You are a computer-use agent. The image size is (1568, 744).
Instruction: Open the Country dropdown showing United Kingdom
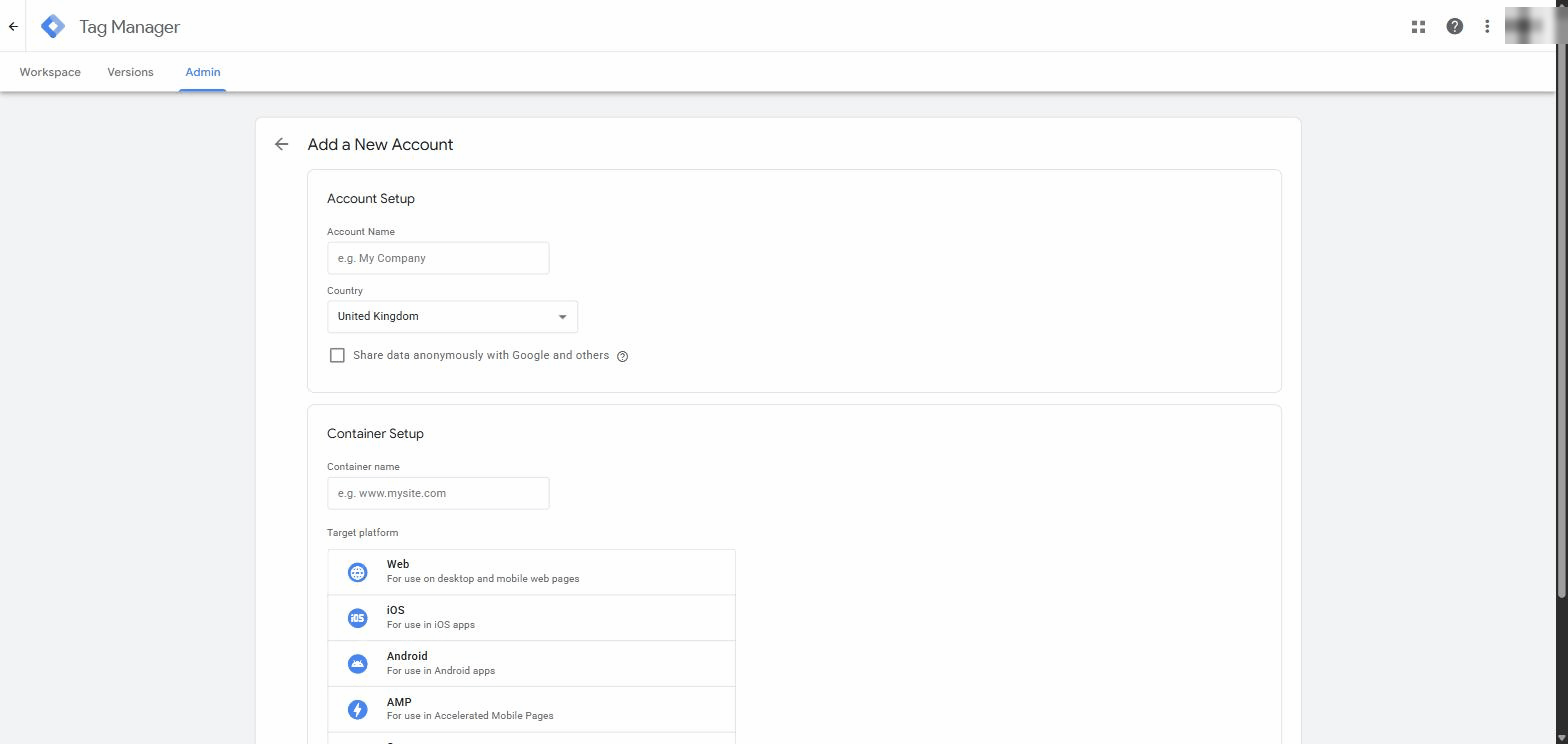click(x=452, y=317)
